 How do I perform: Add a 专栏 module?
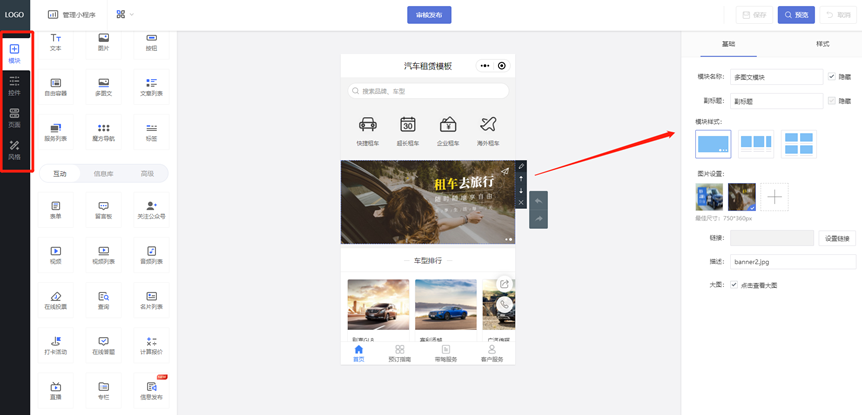point(103,390)
